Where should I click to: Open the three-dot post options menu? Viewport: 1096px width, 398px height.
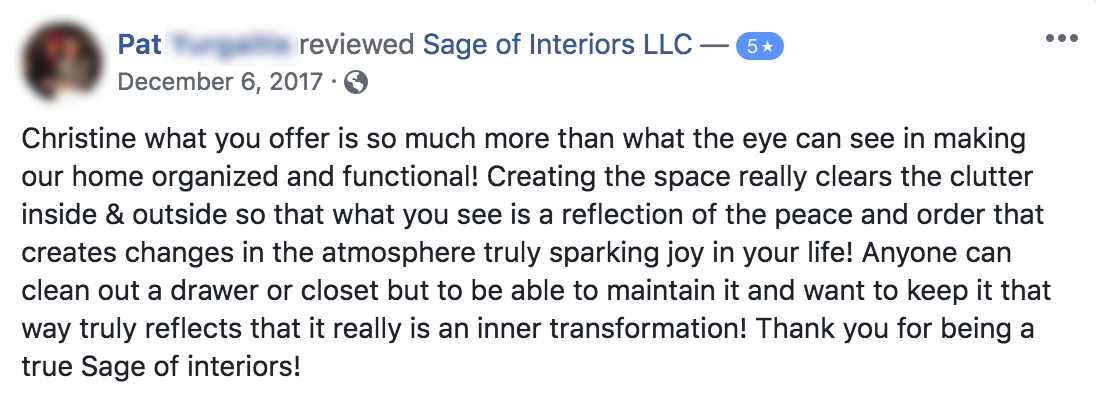pos(1062,38)
